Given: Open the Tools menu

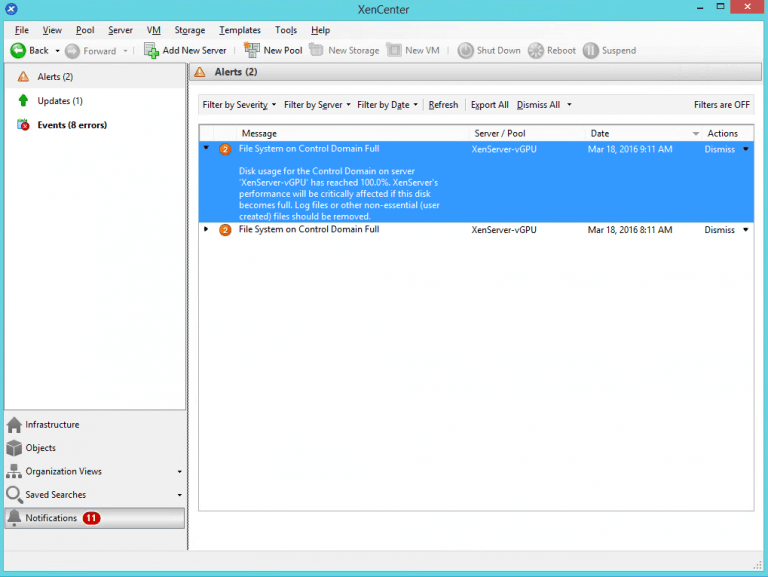Looking at the screenshot, I should (x=286, y=30).
